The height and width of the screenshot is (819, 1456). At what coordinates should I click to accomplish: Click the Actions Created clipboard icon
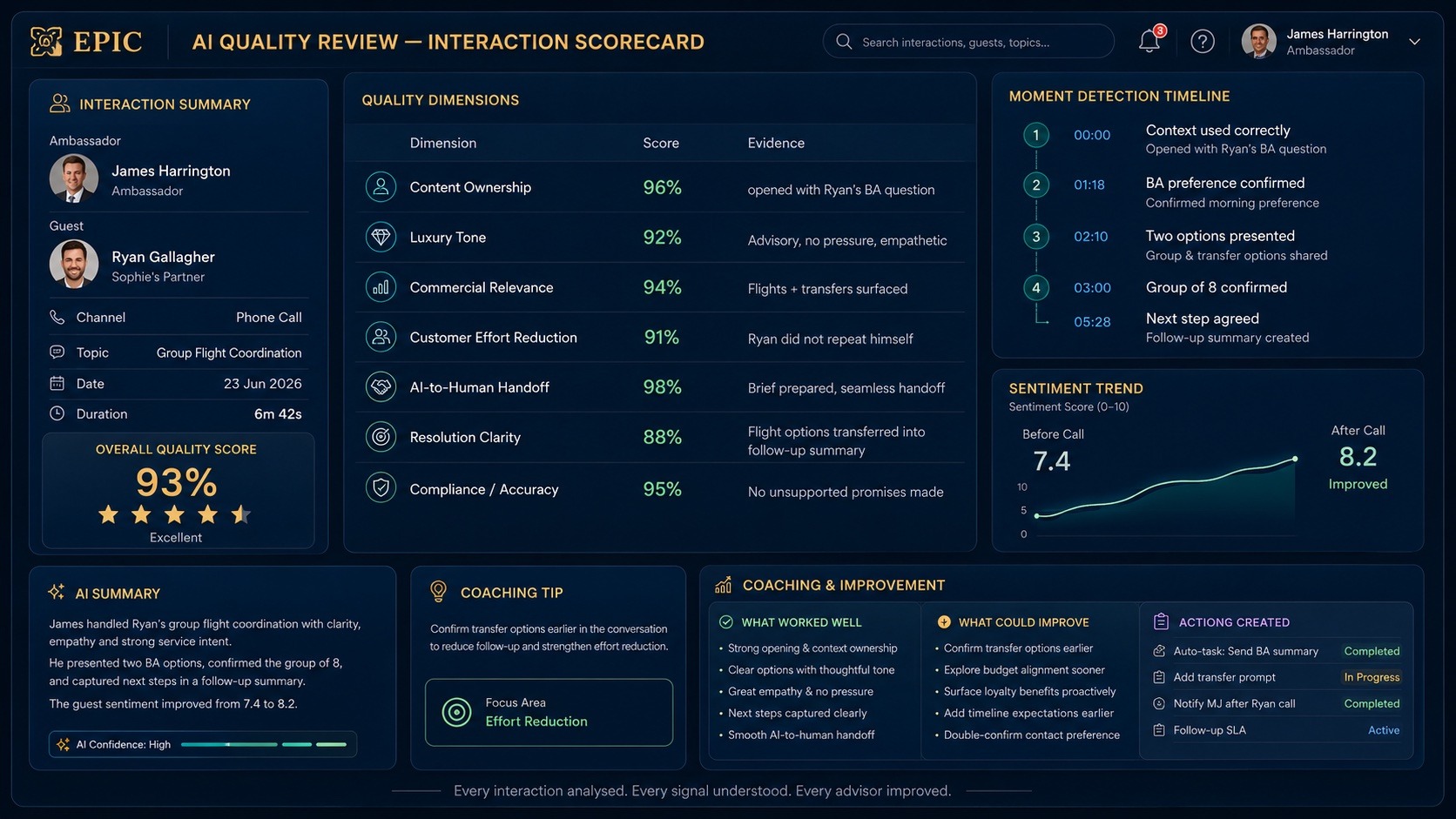[x=1161, y=621]
